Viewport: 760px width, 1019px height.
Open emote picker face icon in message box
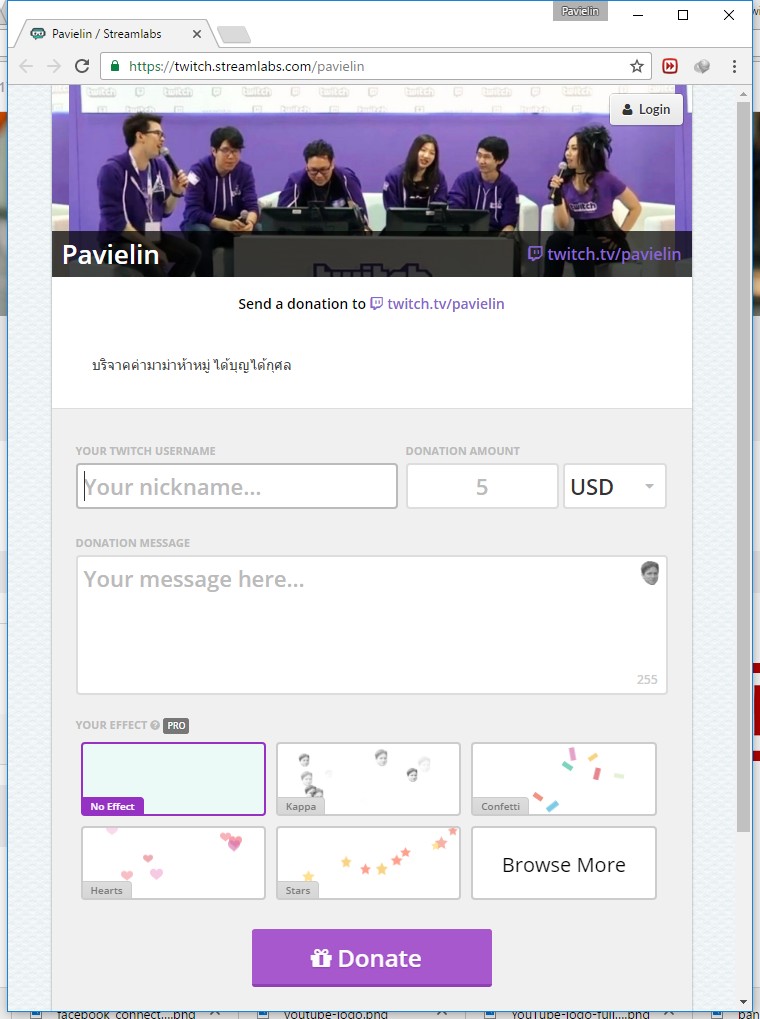pos(649,573)
